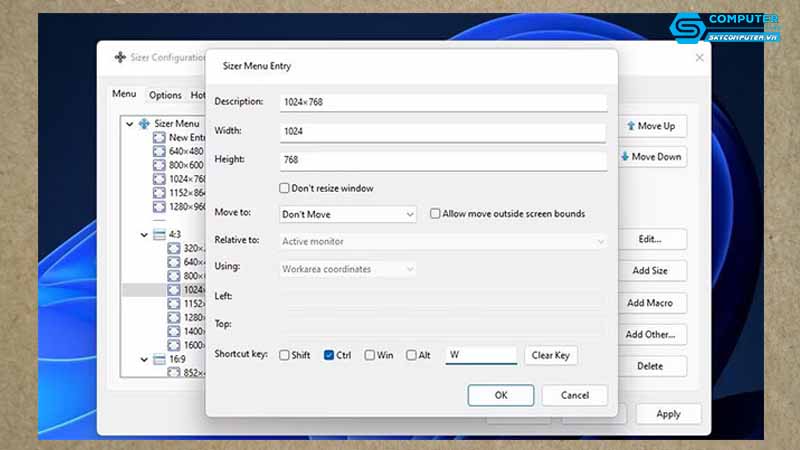Confirm the dialog with OK

pos(500,395)
